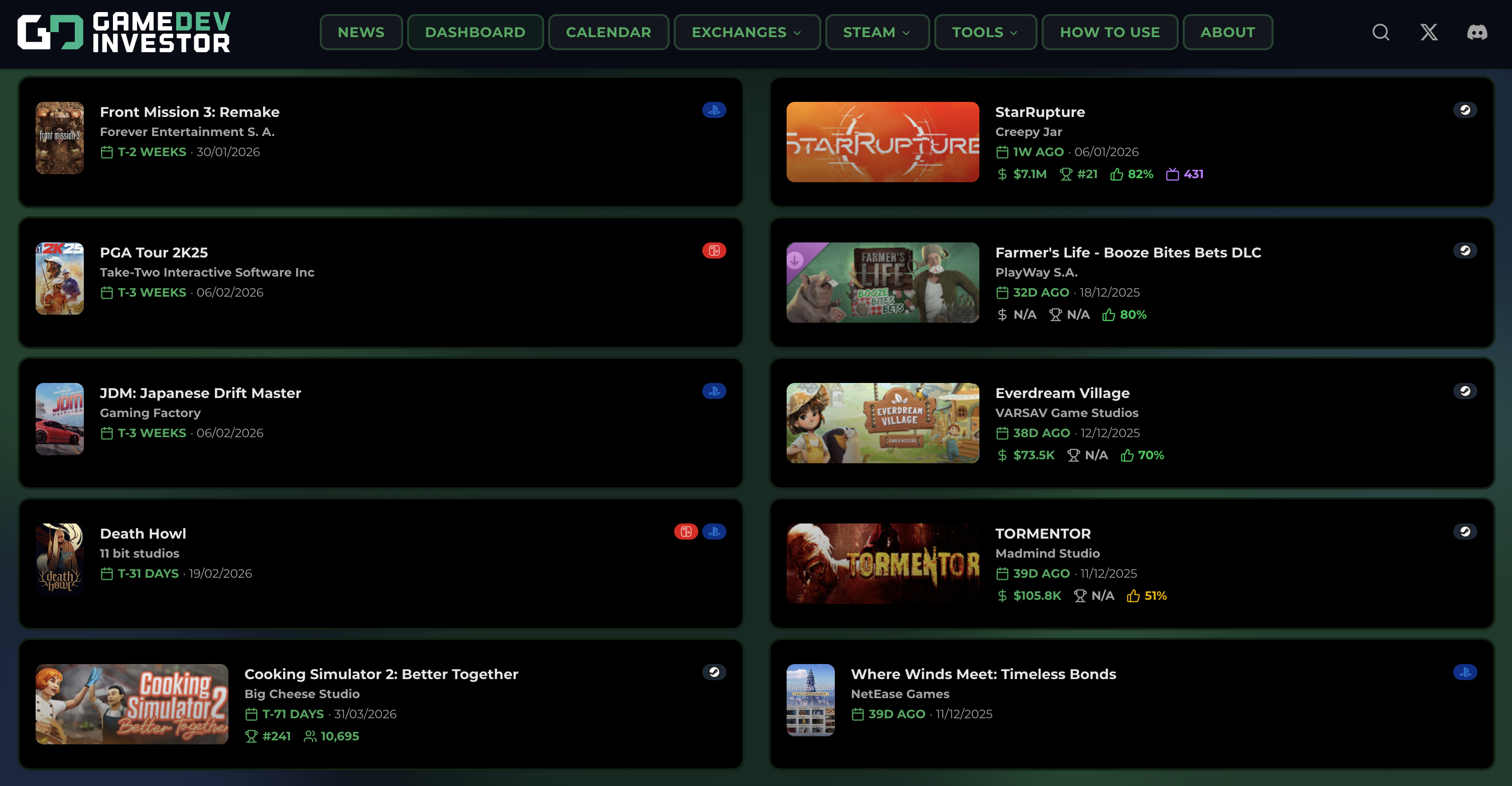1512x786 pixels.
Task: Open the Dashboard page
Action: (475, 32)
